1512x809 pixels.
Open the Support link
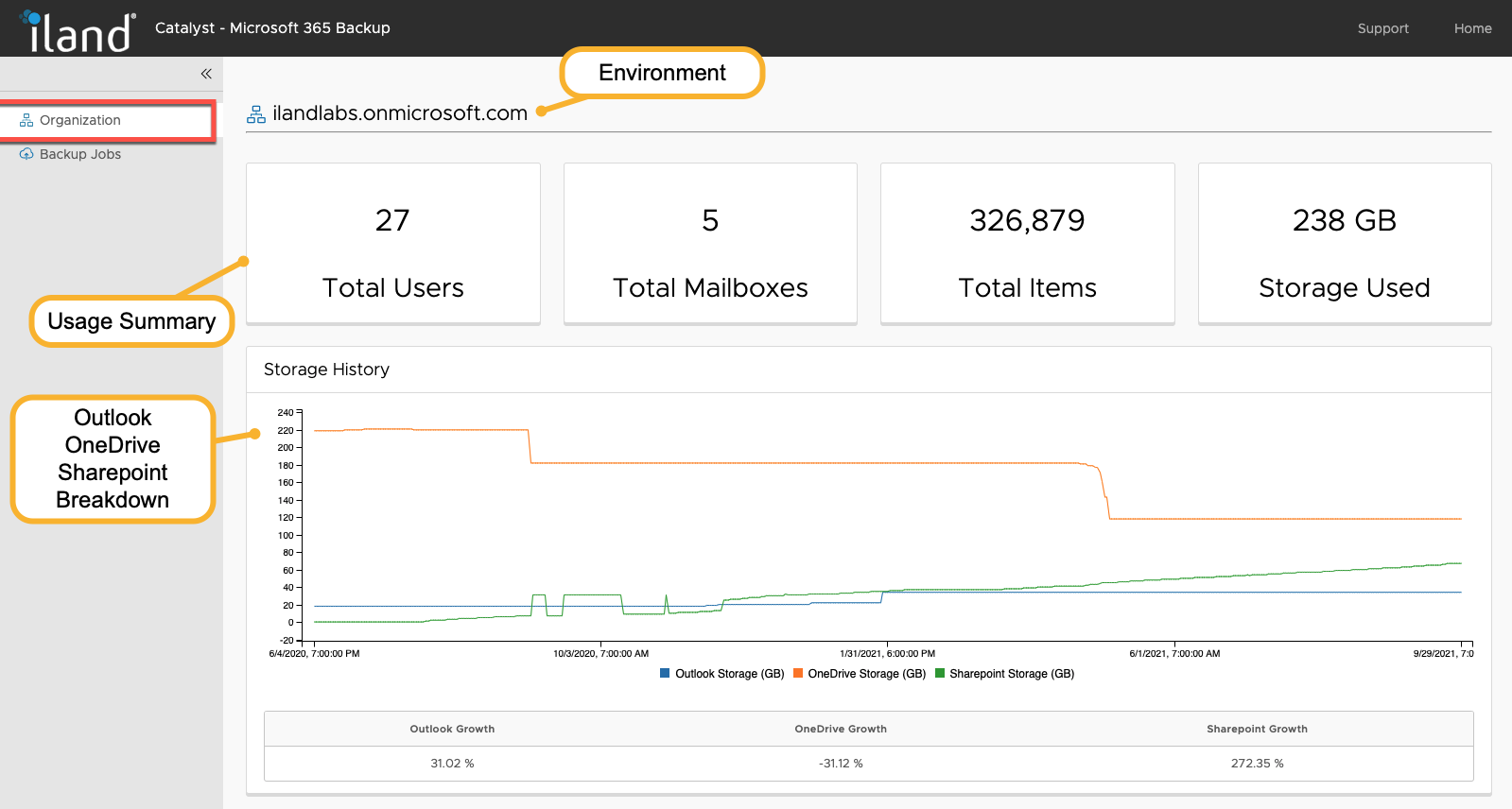1382,28
